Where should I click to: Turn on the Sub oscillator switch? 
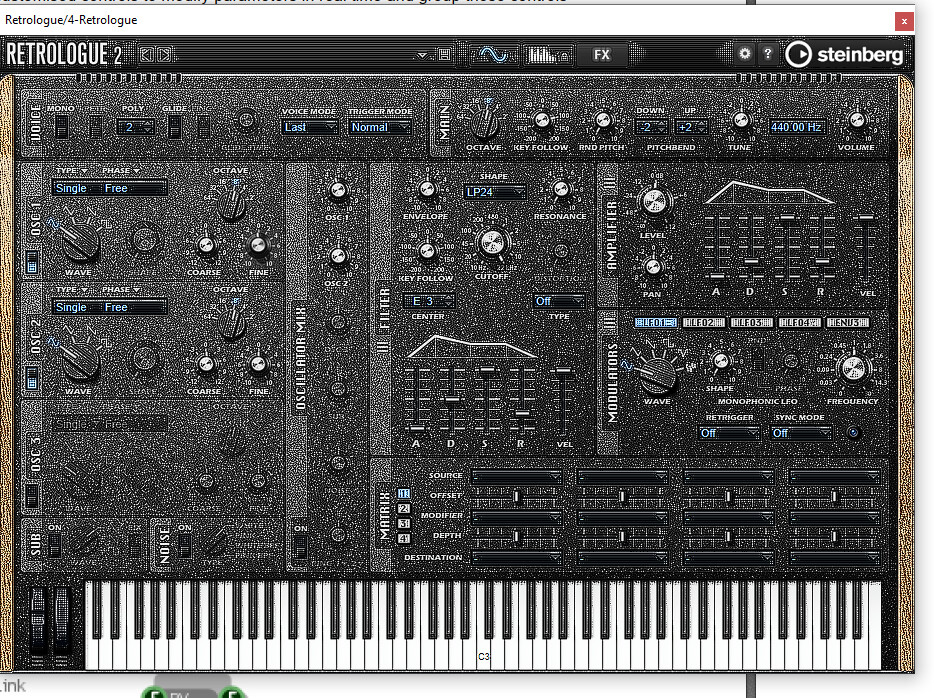[55, 545]
